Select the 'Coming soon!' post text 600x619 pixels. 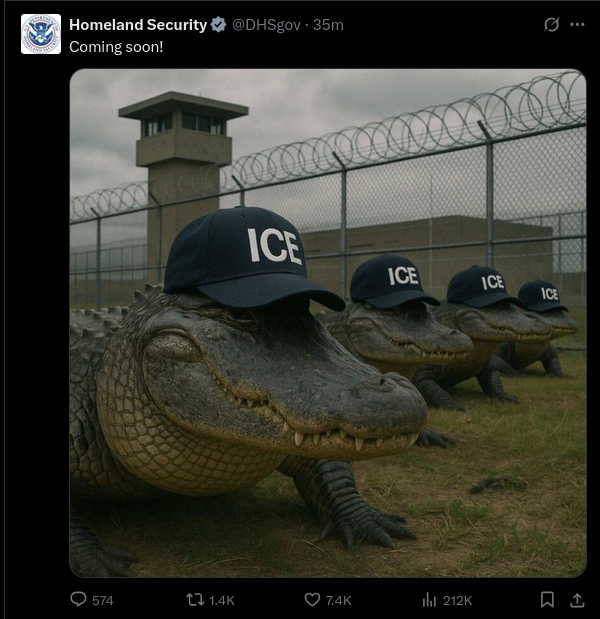click(116, 47)
